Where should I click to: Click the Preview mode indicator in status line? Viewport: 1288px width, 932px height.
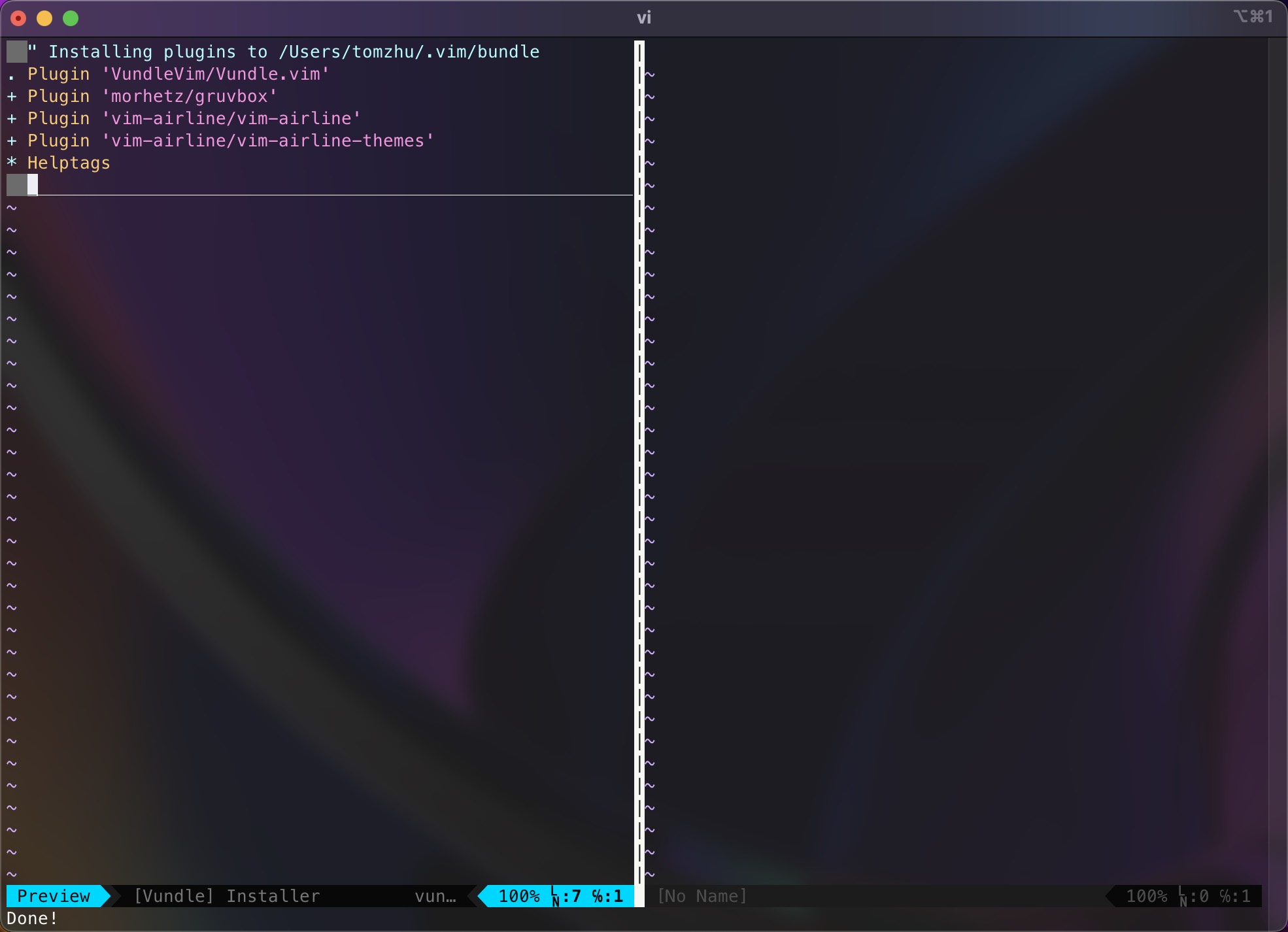pos(54,896)
